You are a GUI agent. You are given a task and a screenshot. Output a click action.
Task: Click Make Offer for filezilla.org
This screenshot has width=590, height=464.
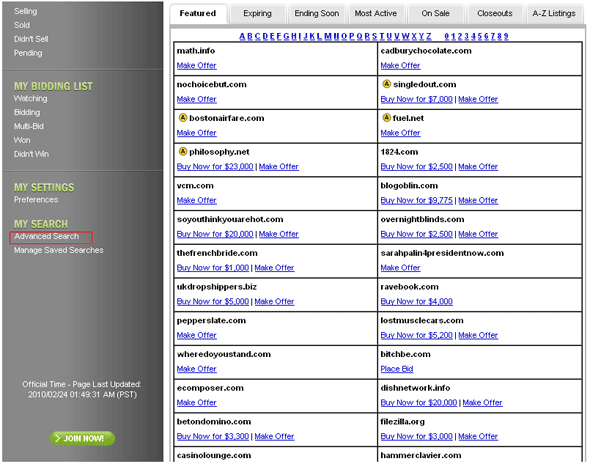478,437
